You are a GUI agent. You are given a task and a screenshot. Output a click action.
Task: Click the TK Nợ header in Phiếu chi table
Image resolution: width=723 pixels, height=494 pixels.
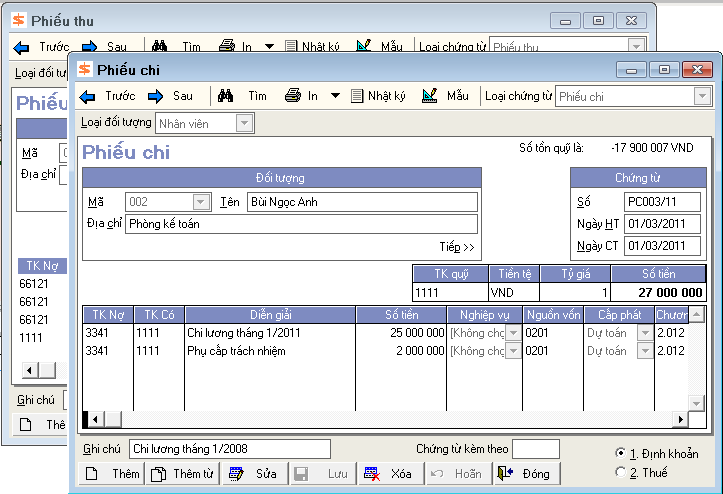coord(108,315)
